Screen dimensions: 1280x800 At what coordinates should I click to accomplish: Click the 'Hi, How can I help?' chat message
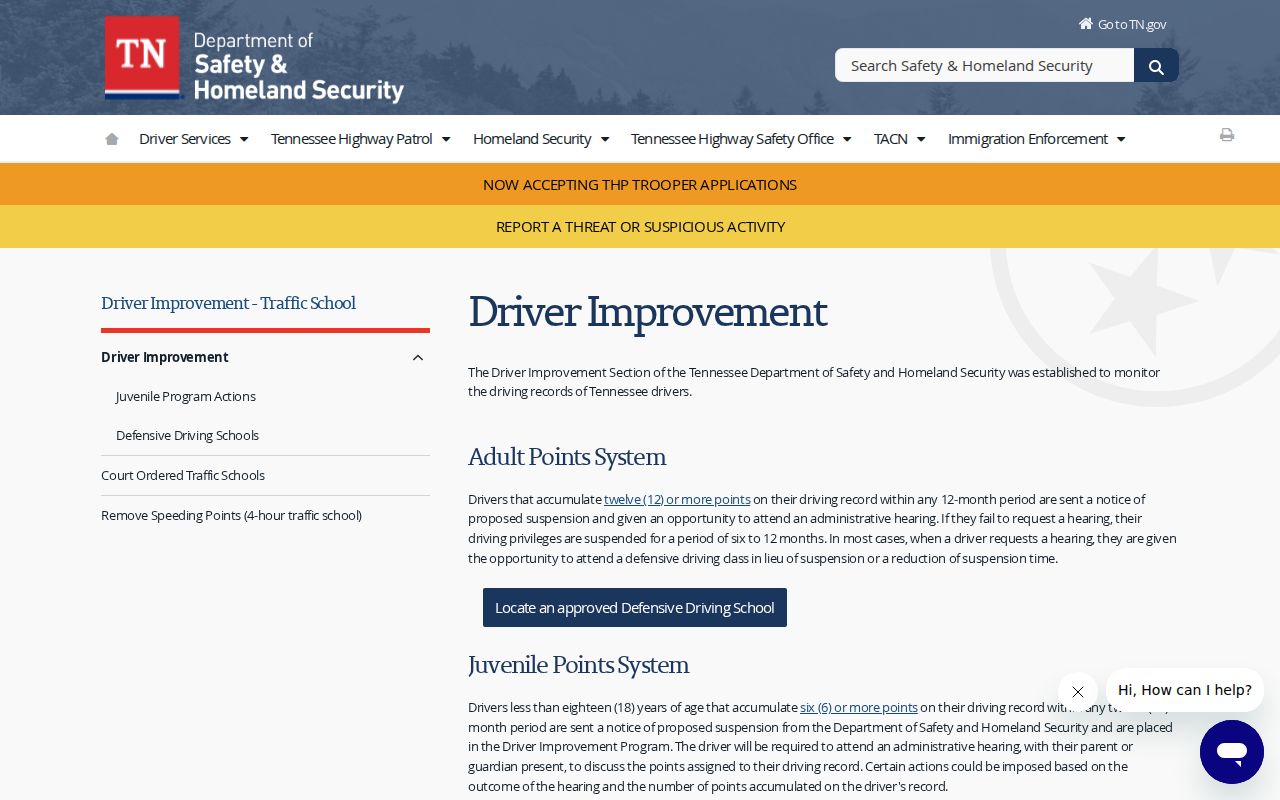point(1185,690)
